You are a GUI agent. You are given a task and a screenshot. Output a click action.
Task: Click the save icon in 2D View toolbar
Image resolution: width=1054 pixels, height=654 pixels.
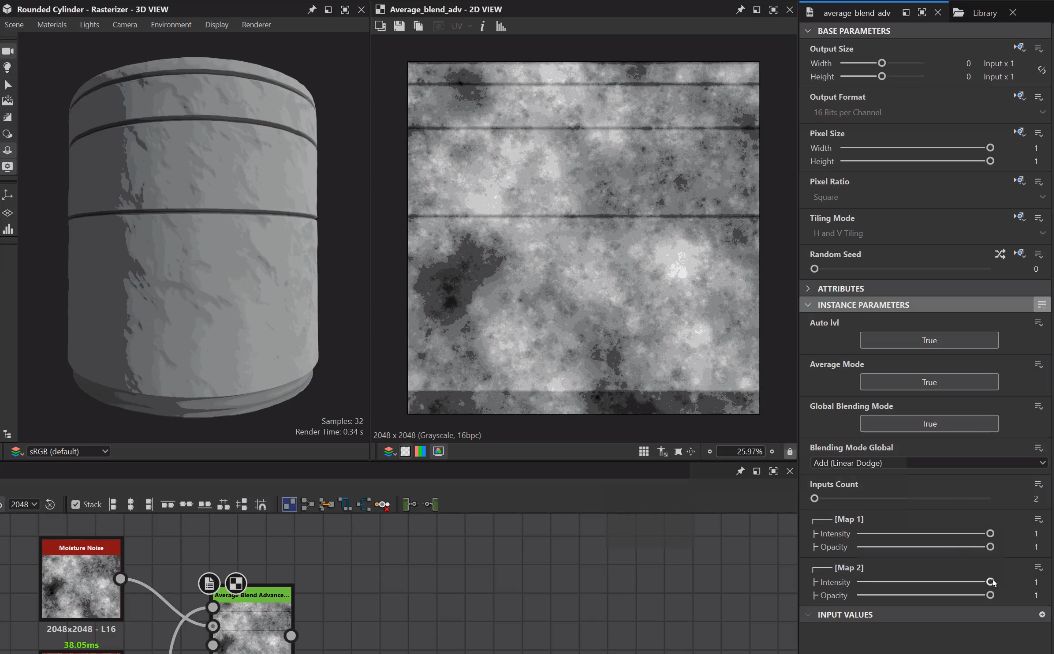(399, 26)
